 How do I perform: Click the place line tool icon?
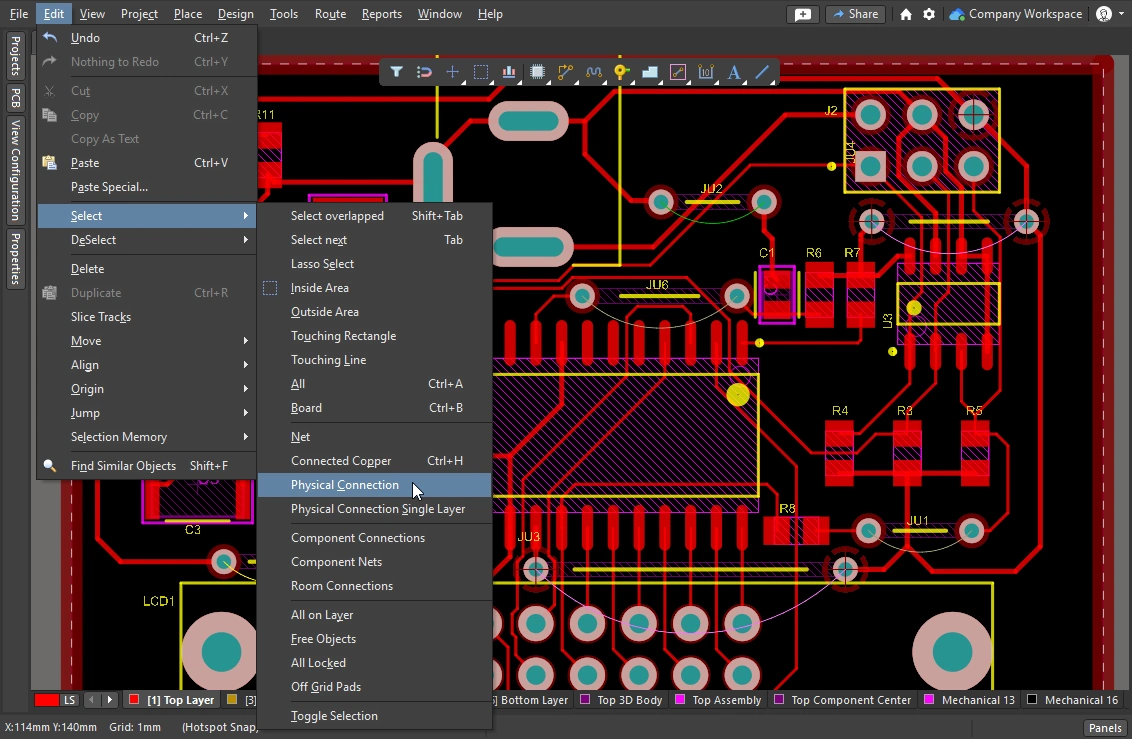pyautogui.click(x=762, y=72)
